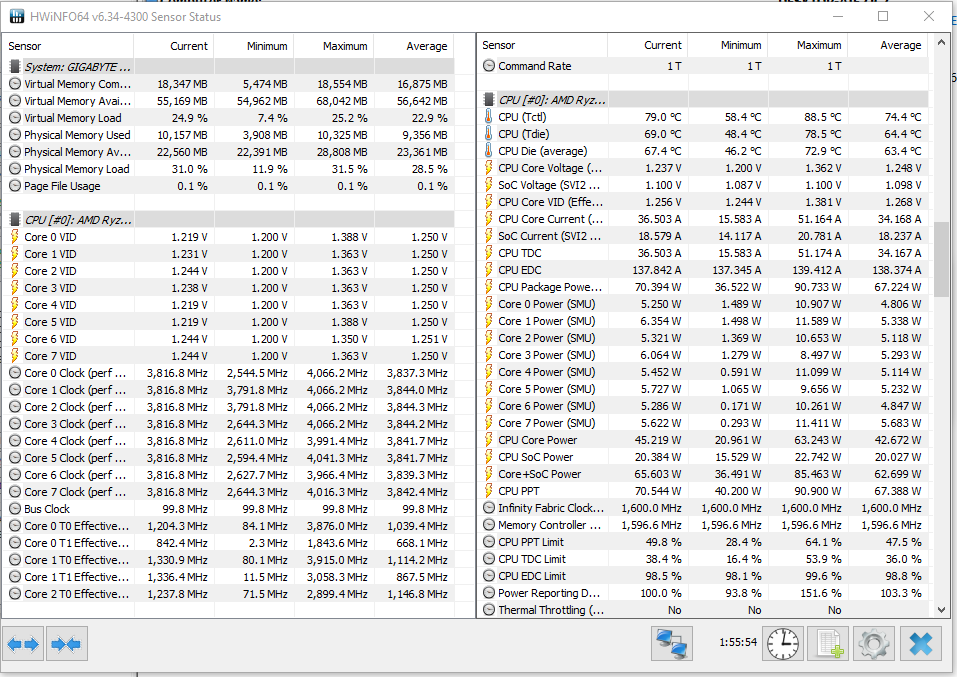Screen dimensions: 957x677
Task: Click the expand layout arrows button
Action: 23,644
